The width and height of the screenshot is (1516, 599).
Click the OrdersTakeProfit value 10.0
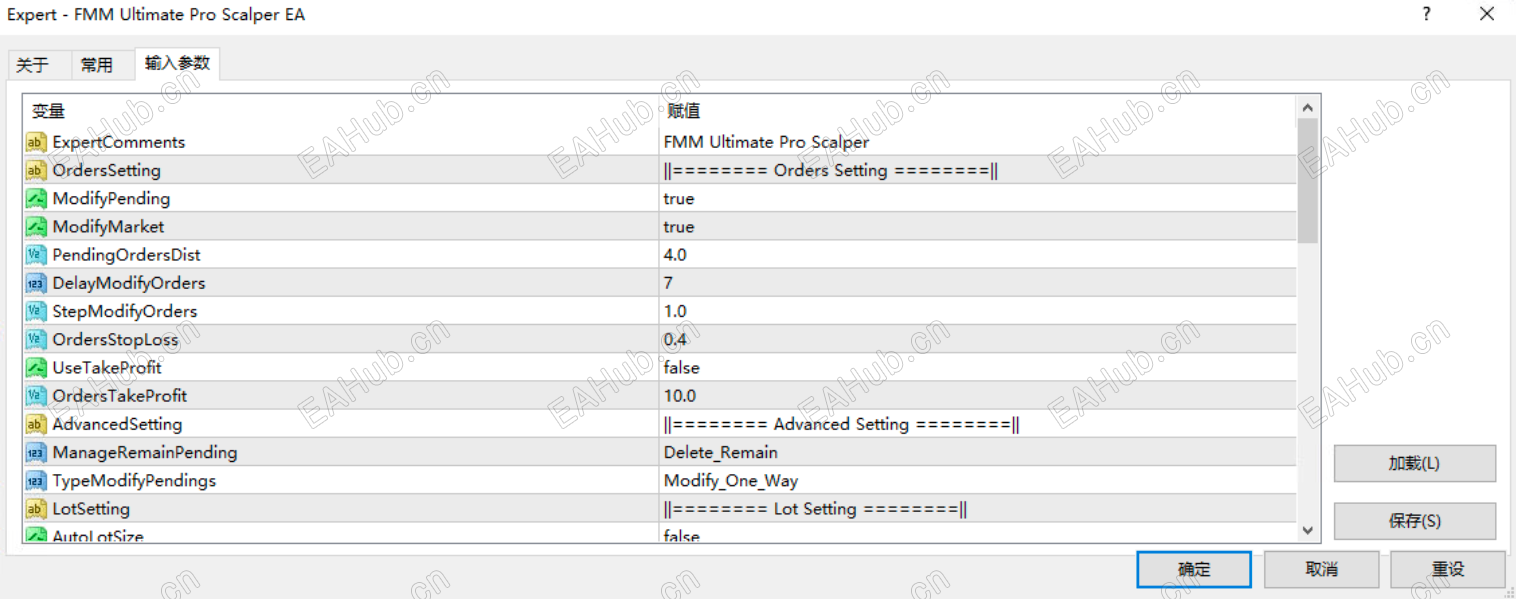point(680,396)
